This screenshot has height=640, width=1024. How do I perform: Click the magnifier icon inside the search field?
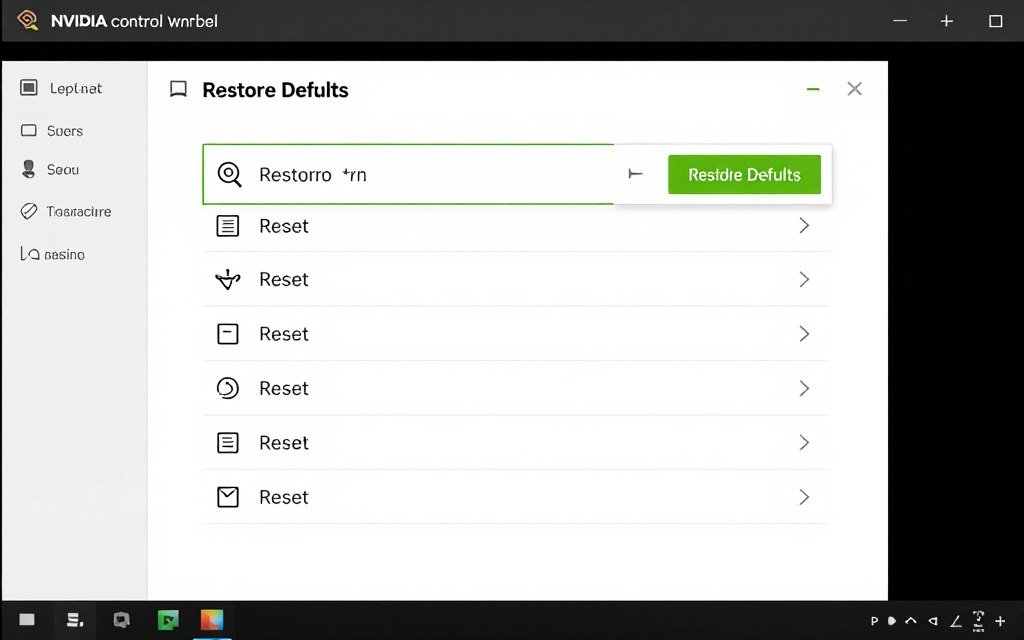click(x=229, y=174)
